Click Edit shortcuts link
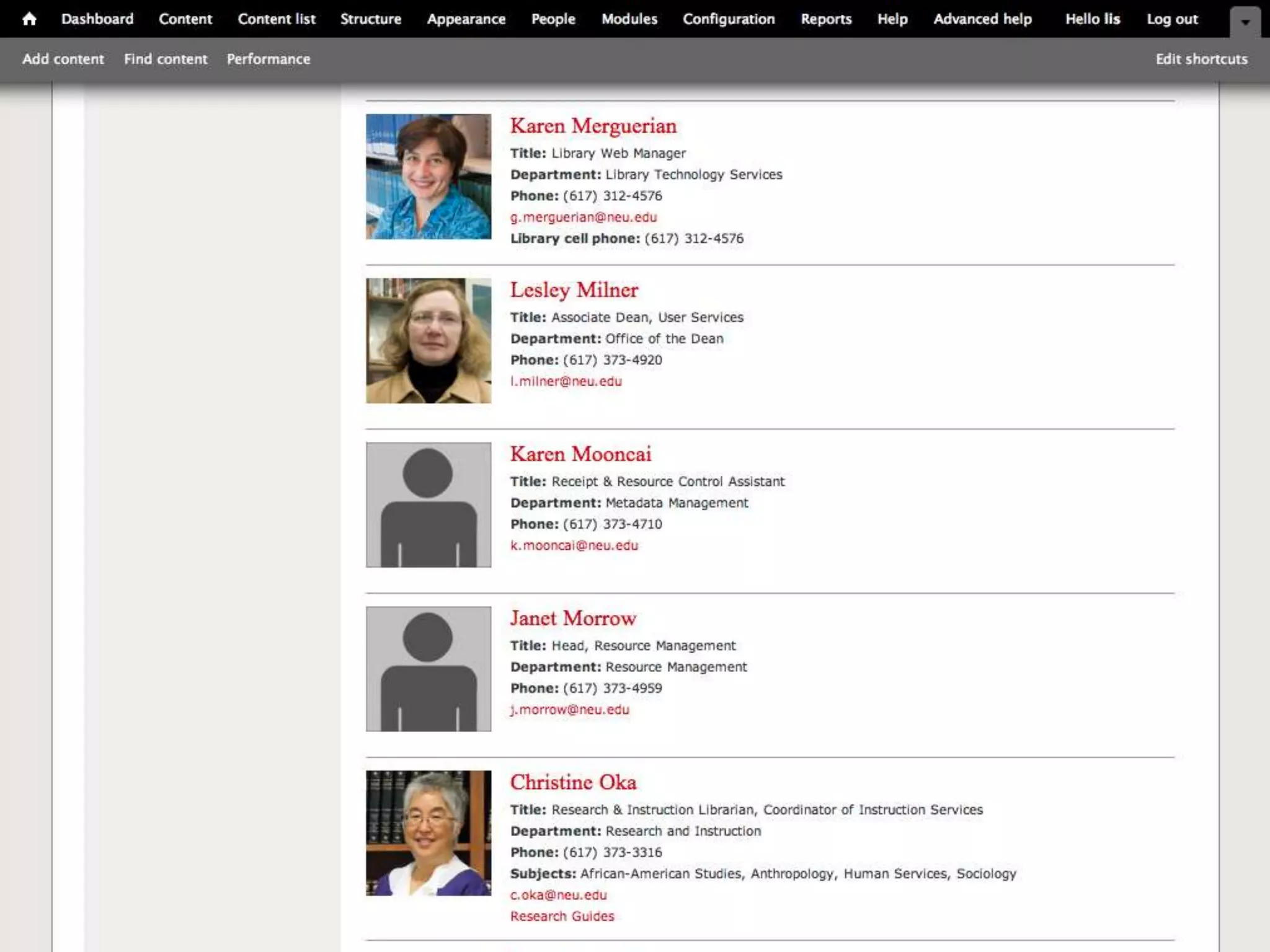Image resolution: width=1270 pixels, height=952 pixels. click(x=1201, y=59)
